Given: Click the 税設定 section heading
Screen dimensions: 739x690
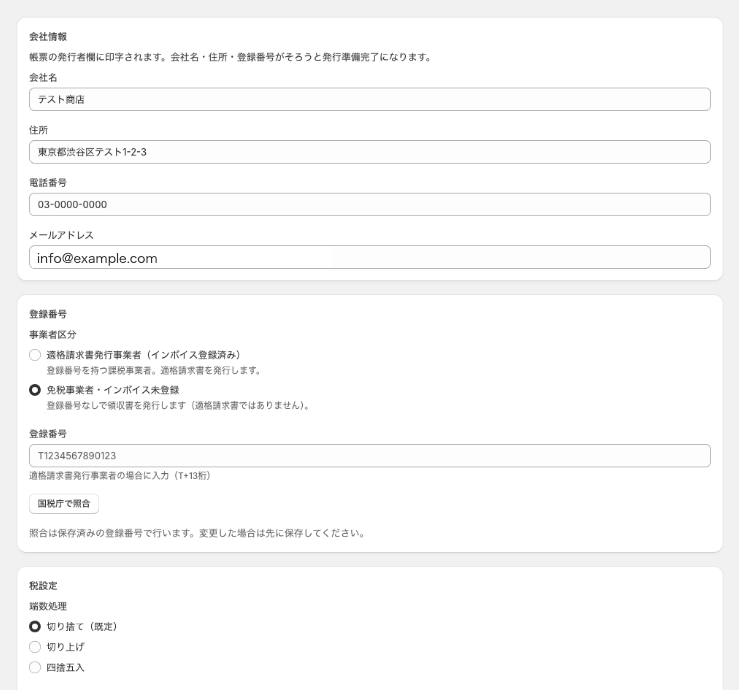Looking at the screenshot, I should 43,585.
